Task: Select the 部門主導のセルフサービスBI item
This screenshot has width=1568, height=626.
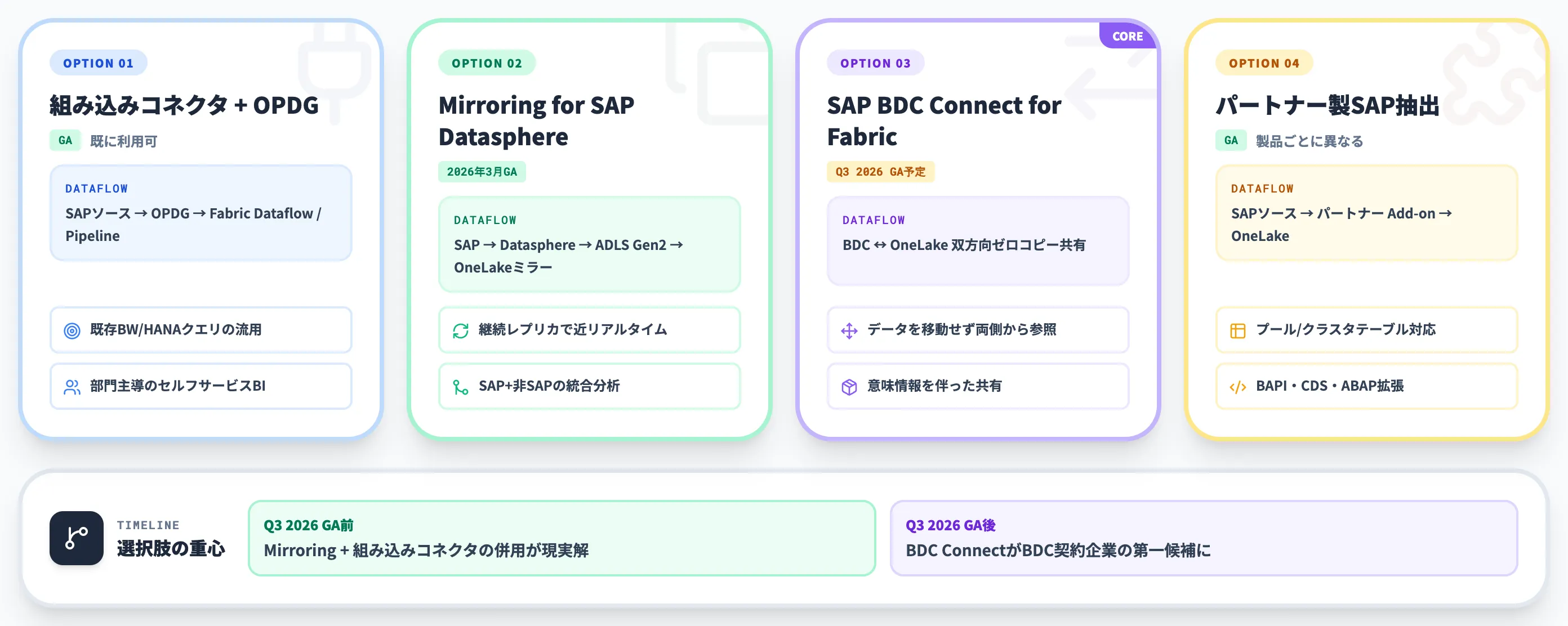Action: pyautogui.click(x=201, y=386)
